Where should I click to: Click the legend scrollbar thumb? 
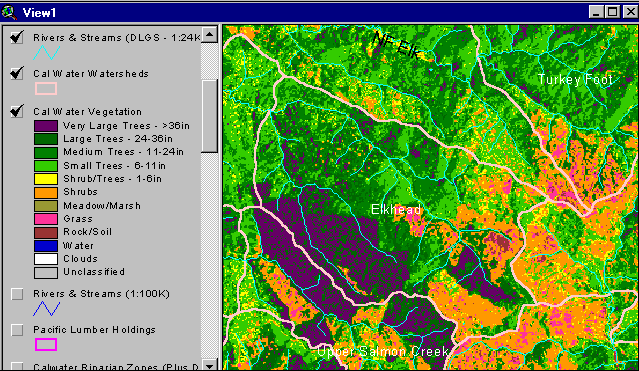pyautogui.click(x=209, y=116)
